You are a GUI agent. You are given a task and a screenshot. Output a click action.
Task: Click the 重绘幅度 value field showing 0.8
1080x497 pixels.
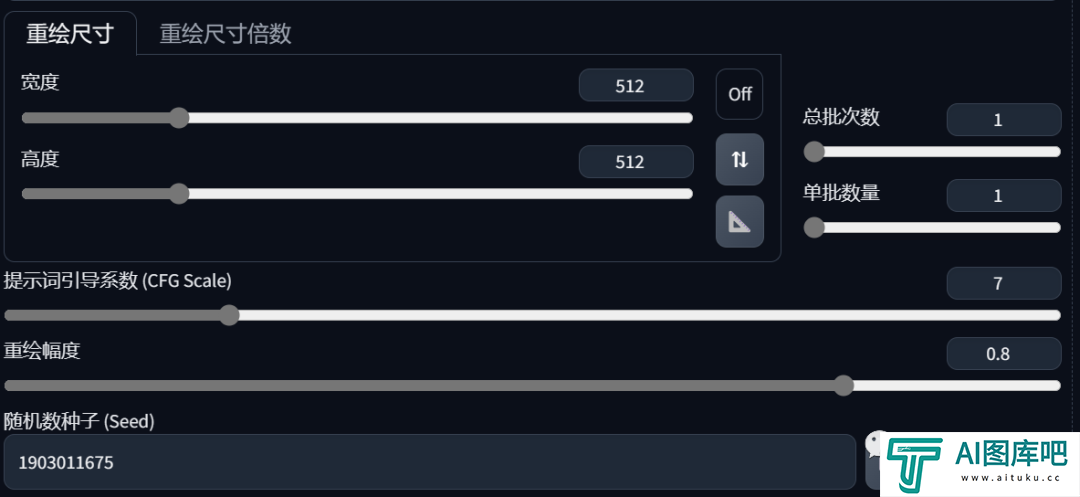click(x=1004, y=354)
